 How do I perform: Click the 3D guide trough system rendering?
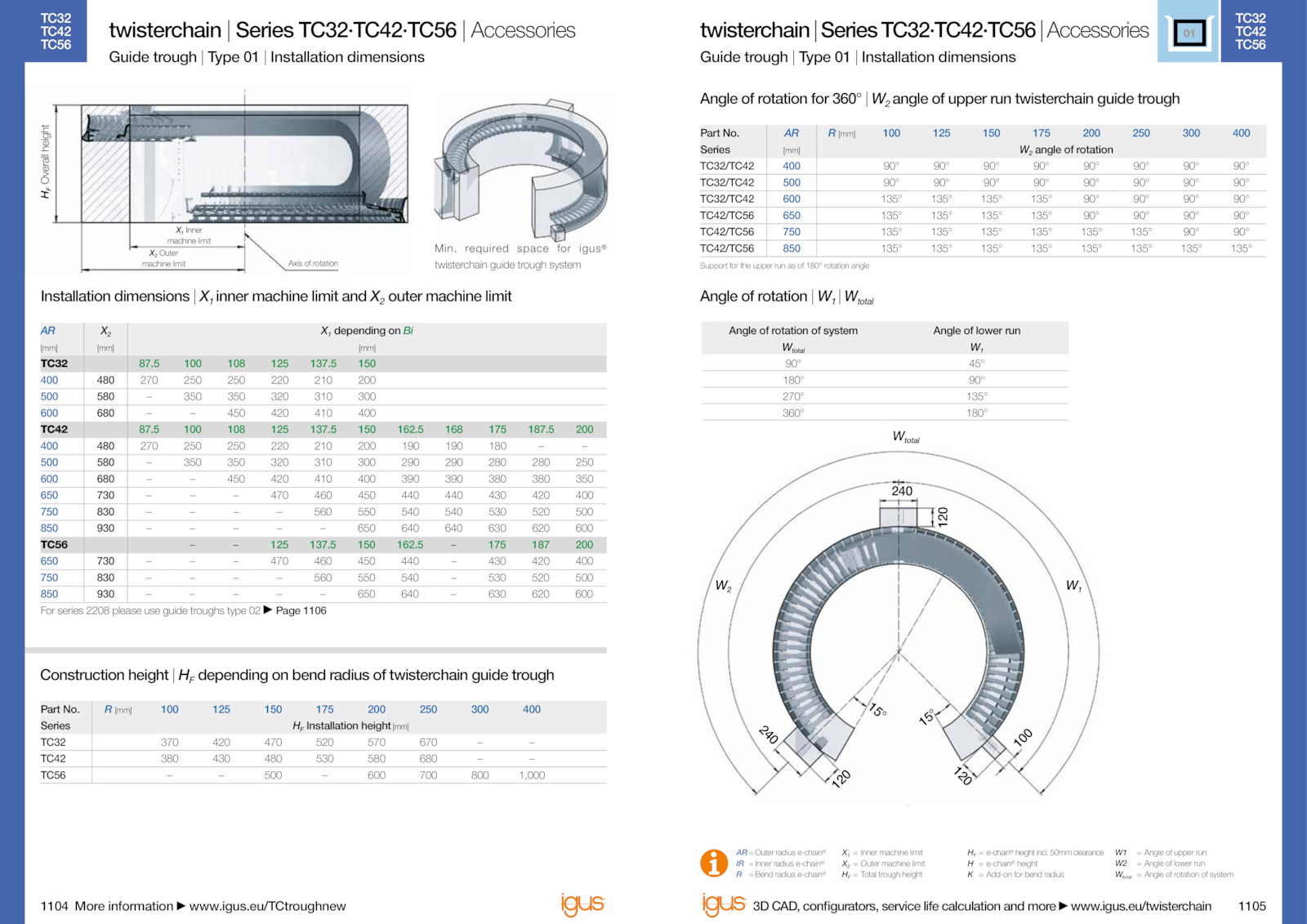[522, 170]
